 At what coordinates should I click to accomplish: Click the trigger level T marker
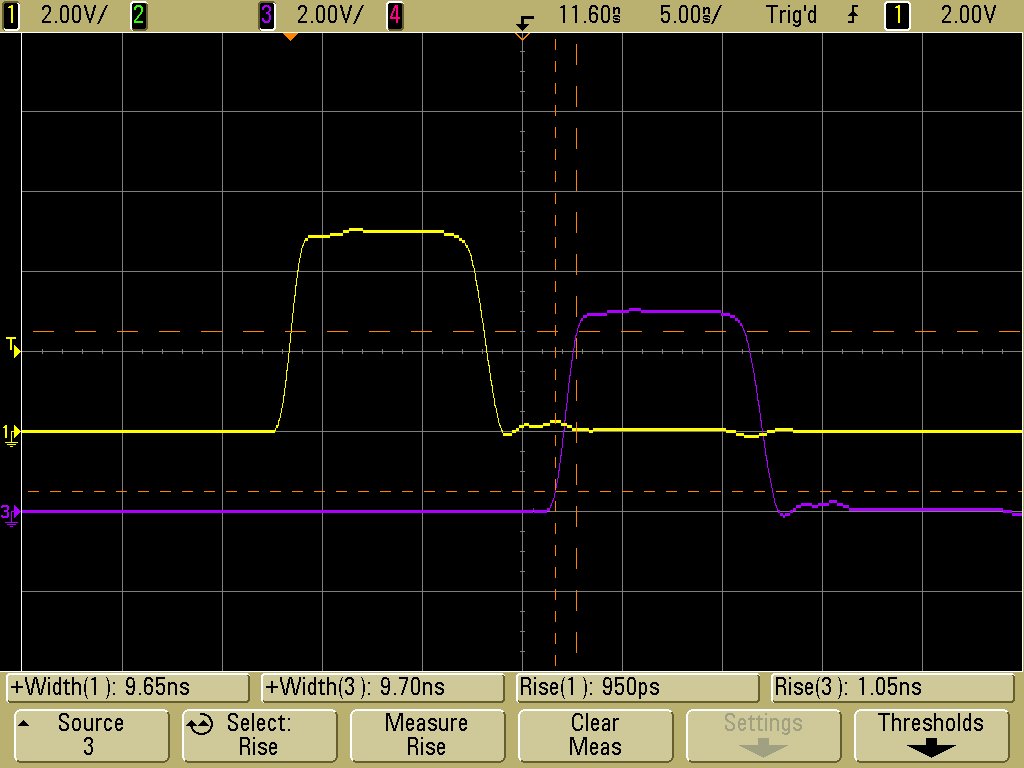click(12, 346)
